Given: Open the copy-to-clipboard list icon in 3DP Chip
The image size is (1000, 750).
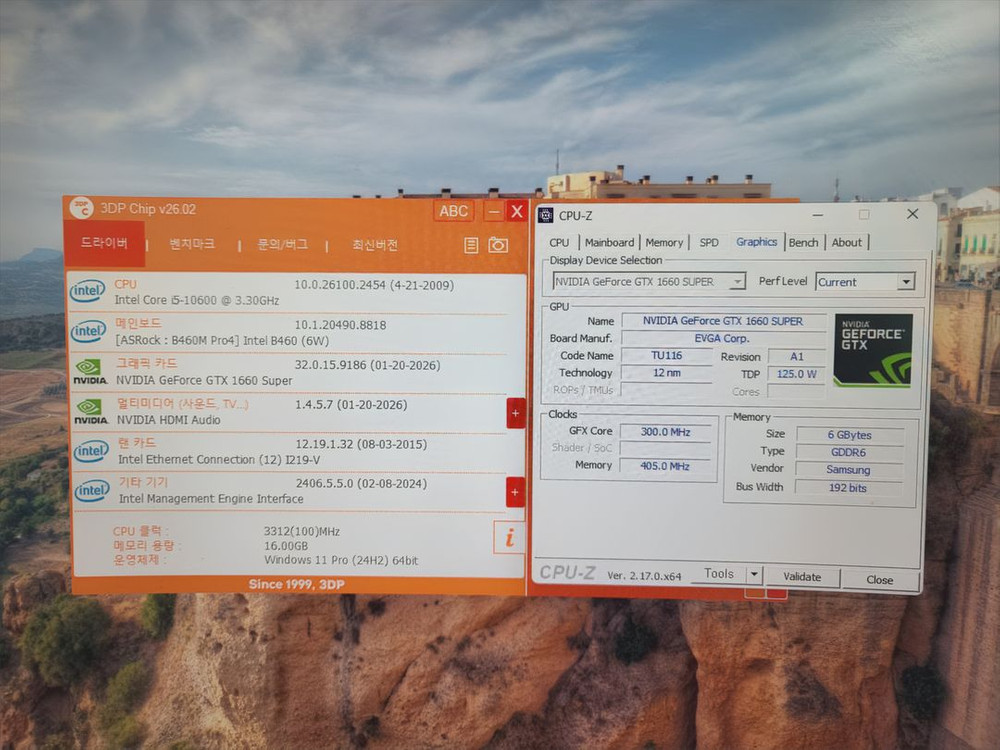Looking at the screenshot, I should tap(471, 246).
